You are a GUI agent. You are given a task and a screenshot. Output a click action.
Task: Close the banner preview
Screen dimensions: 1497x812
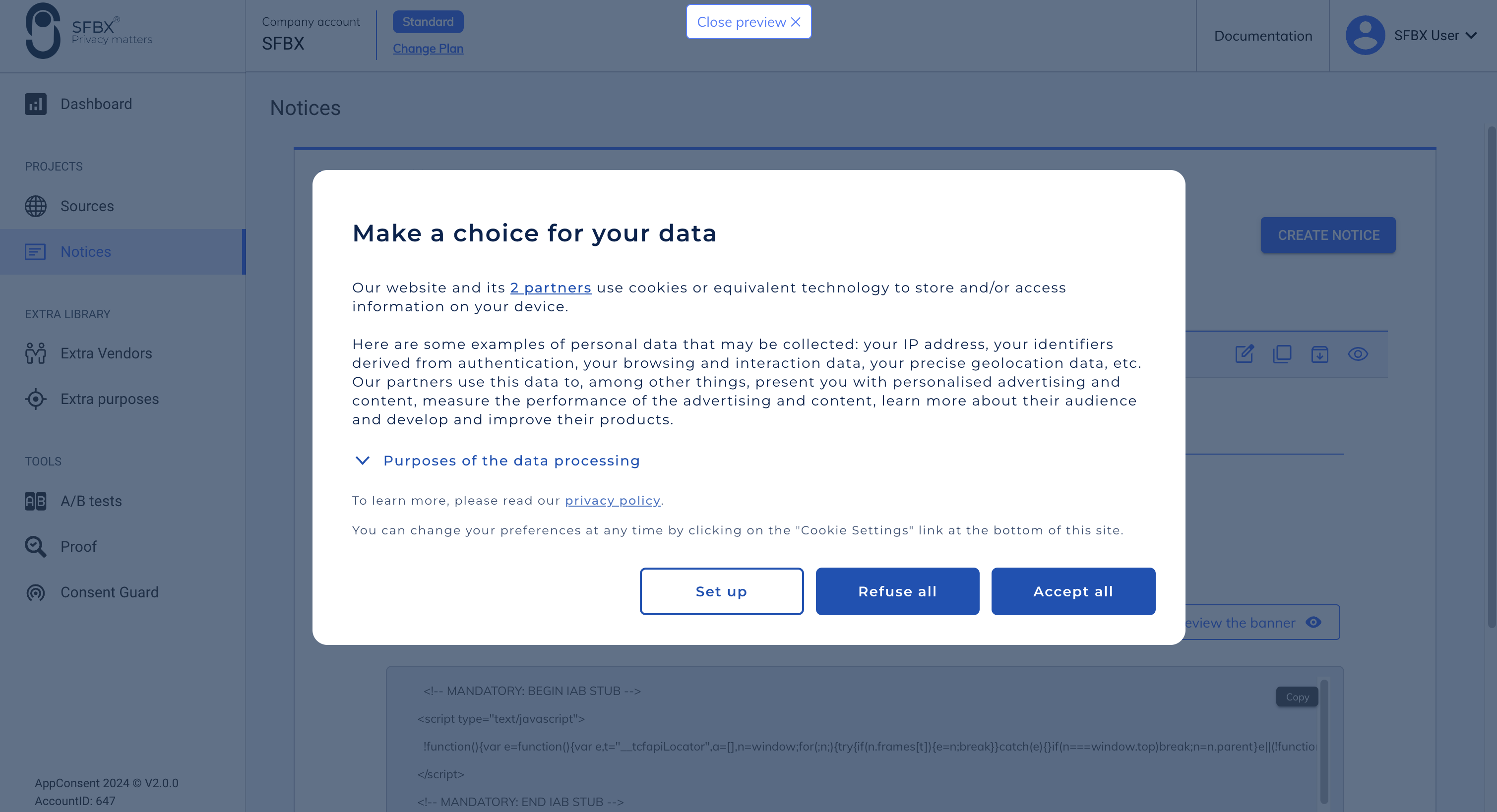point(748,22)
